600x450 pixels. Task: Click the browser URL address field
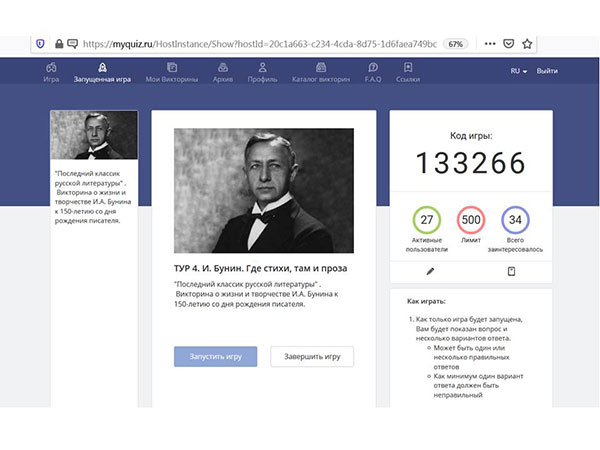(x=250, y=44)
